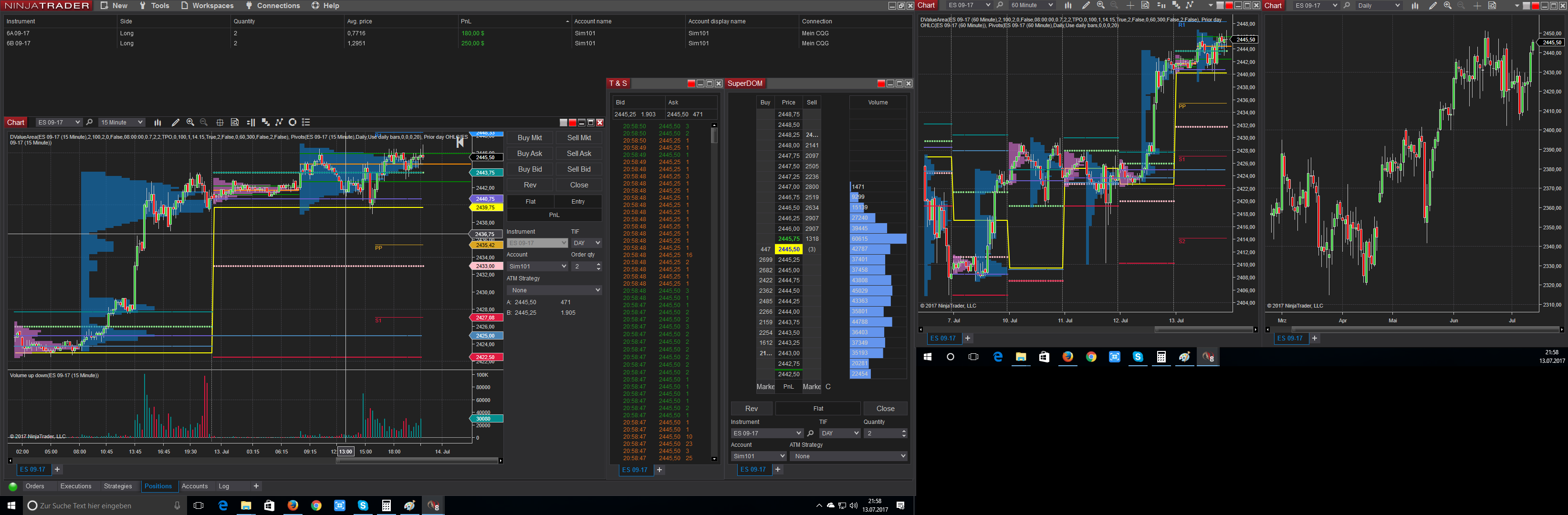Increase Order qty in Chart Trader

point(598,264)
